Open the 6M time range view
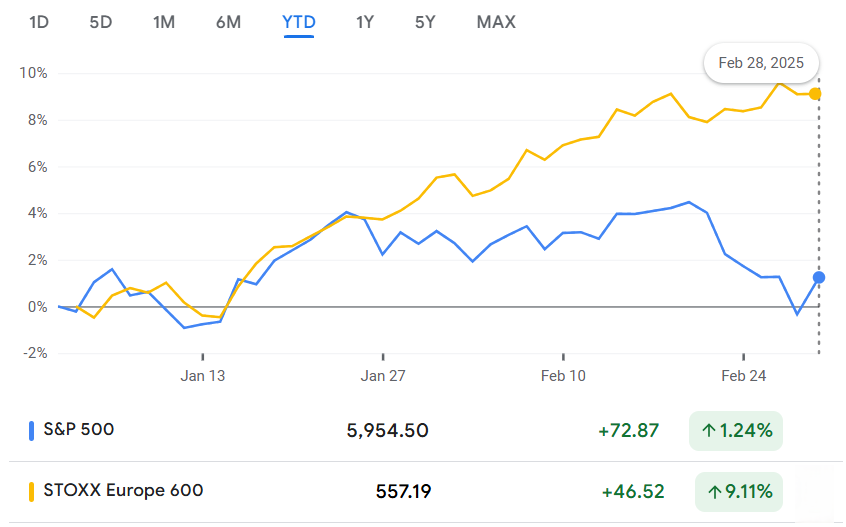 click(228, 21)
